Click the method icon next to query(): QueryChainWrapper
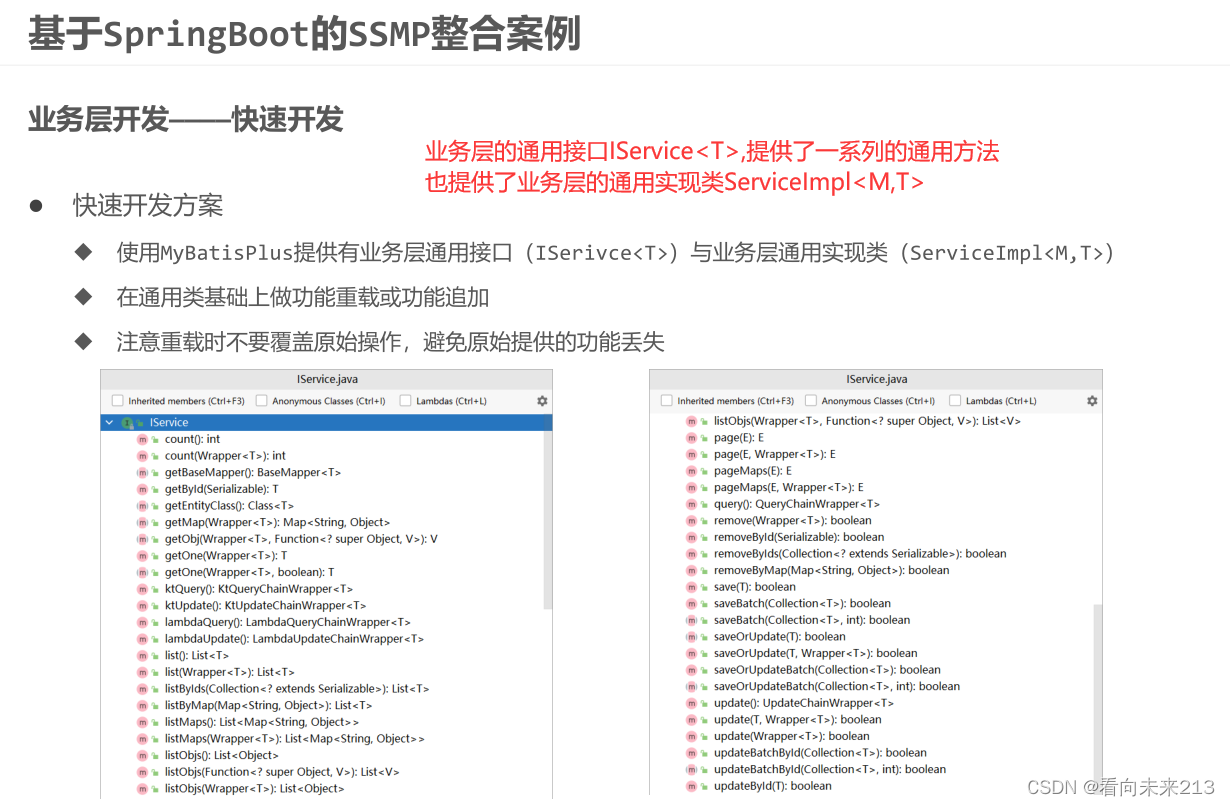1230x806 pixels. click(690, 503)
